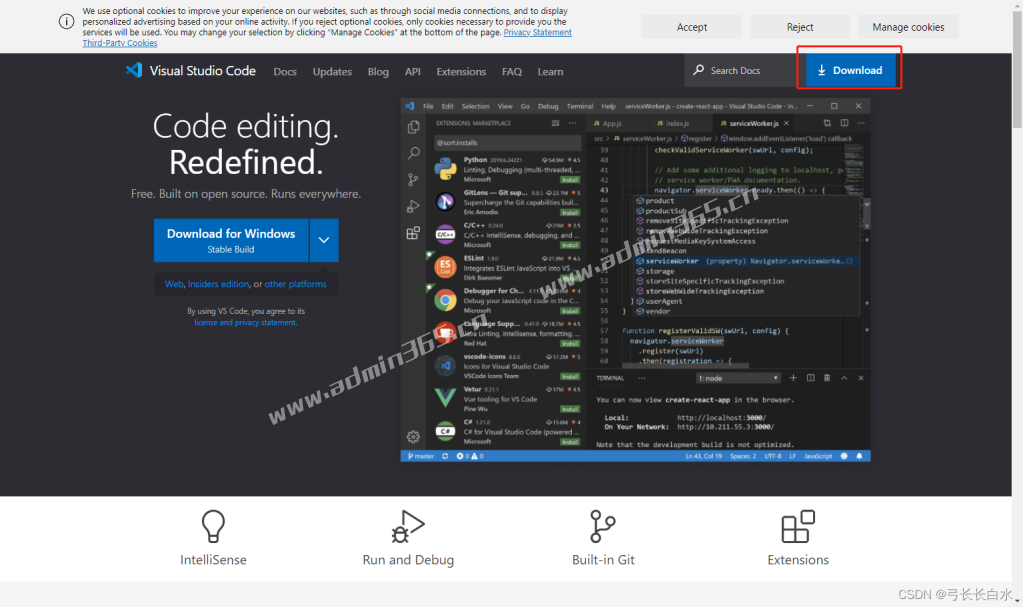Click the Built-in Git label
The height and width of the screenshot is (607, 1023).
pyautogui.click(x=603, y=560)
